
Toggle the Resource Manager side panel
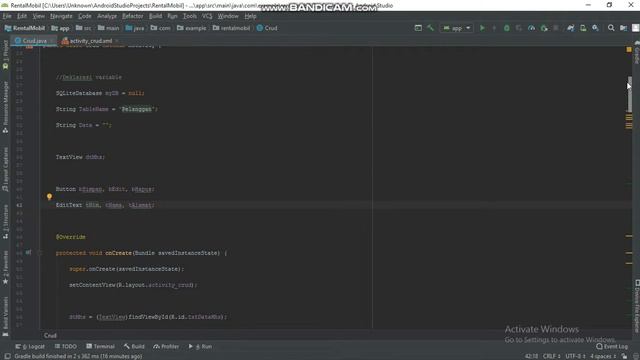5,107
